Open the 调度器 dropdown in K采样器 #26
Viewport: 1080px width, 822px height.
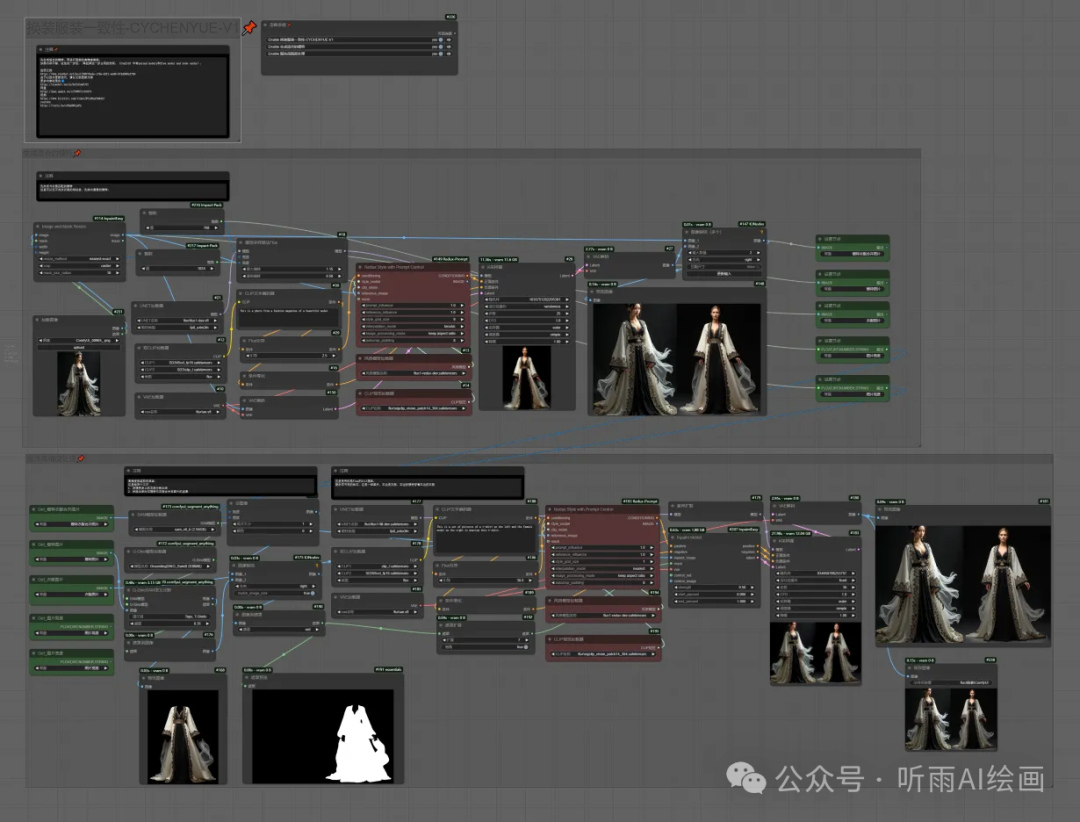coord(527,334)
